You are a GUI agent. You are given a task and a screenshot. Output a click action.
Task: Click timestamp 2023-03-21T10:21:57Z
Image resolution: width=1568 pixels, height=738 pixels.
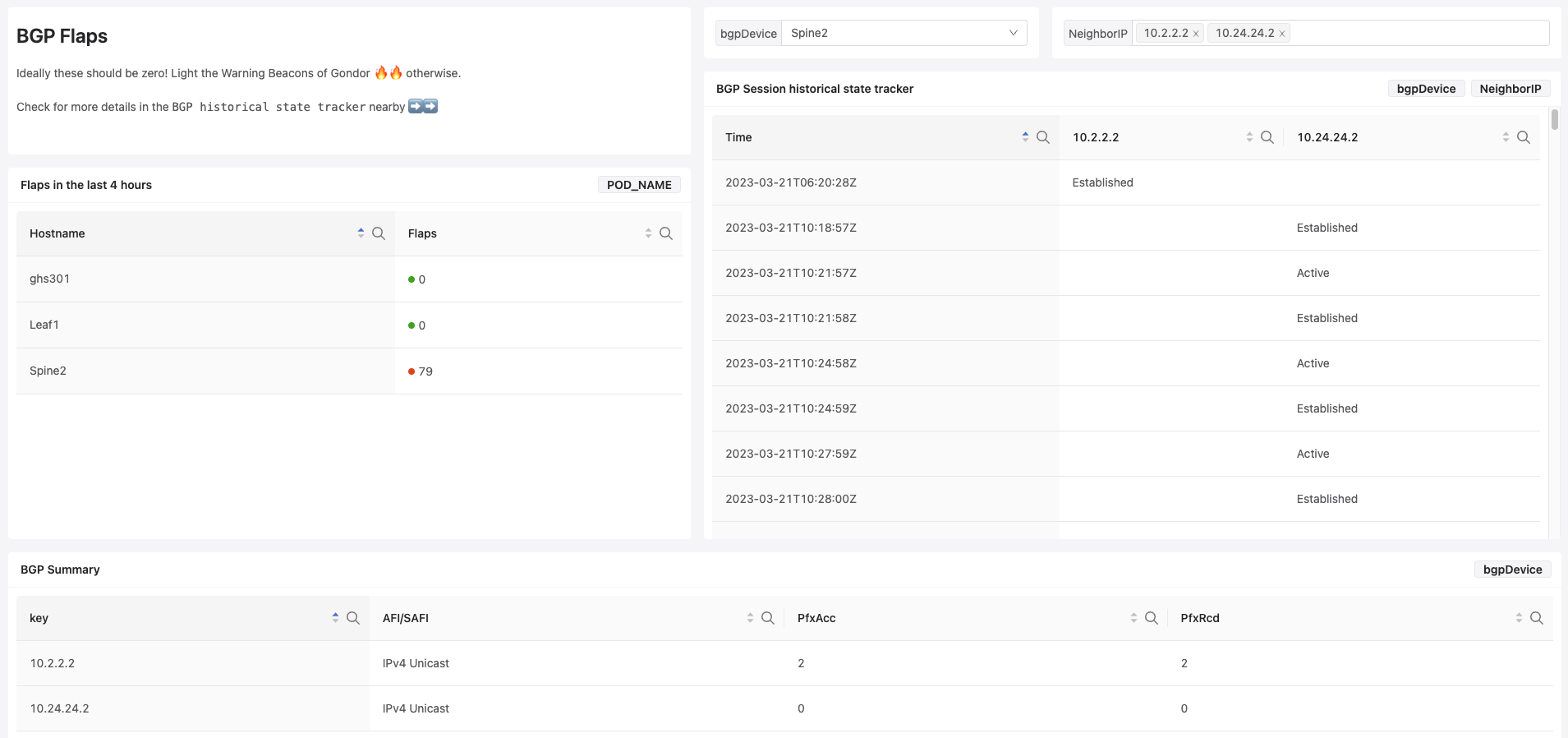(791, 273)
